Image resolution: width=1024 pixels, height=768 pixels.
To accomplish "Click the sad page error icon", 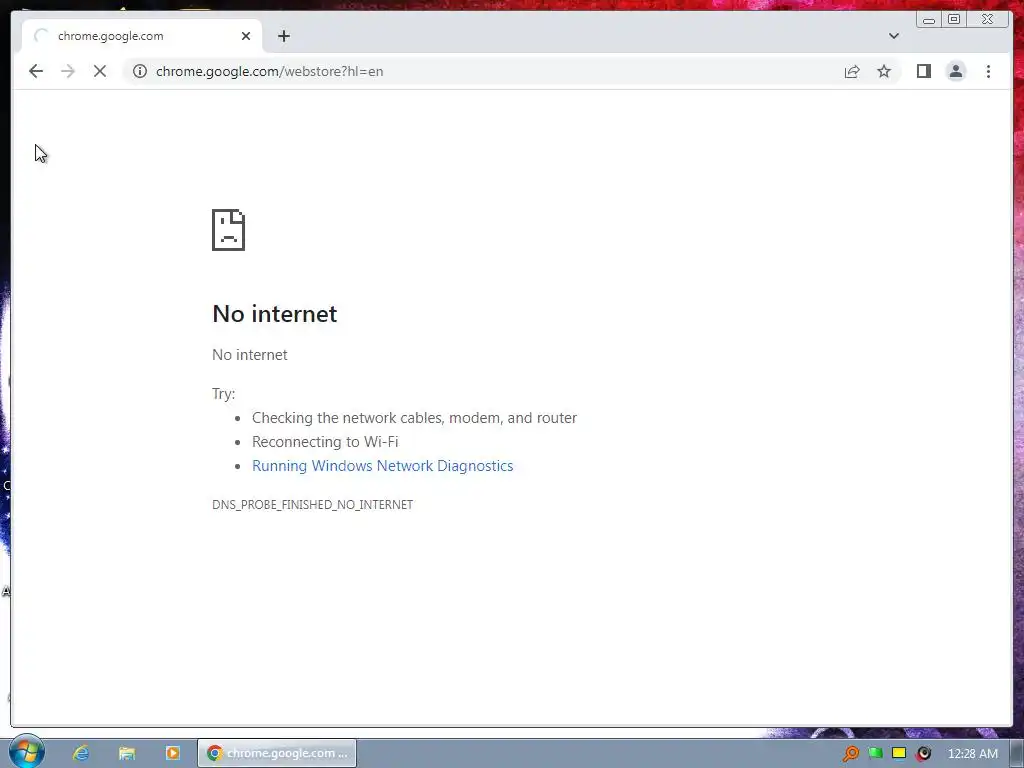I will click(x=229, y=230).
